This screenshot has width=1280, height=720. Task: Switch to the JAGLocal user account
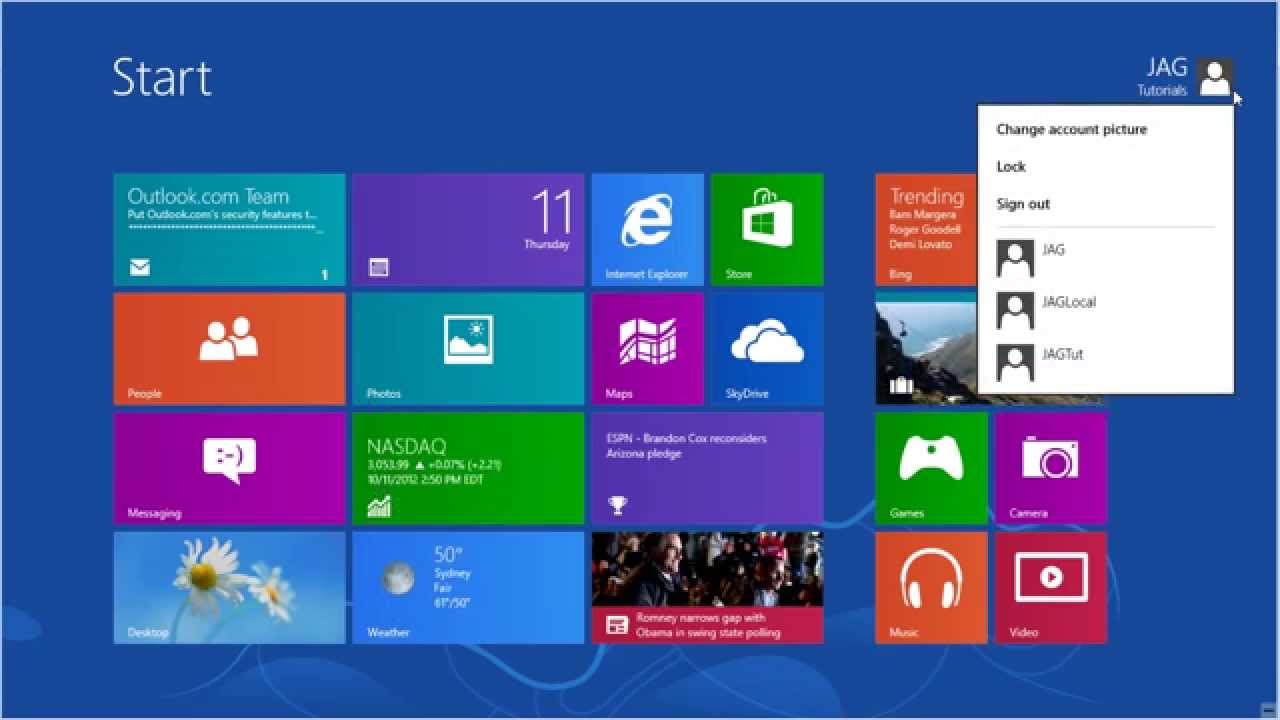(x=1105, y=310)
